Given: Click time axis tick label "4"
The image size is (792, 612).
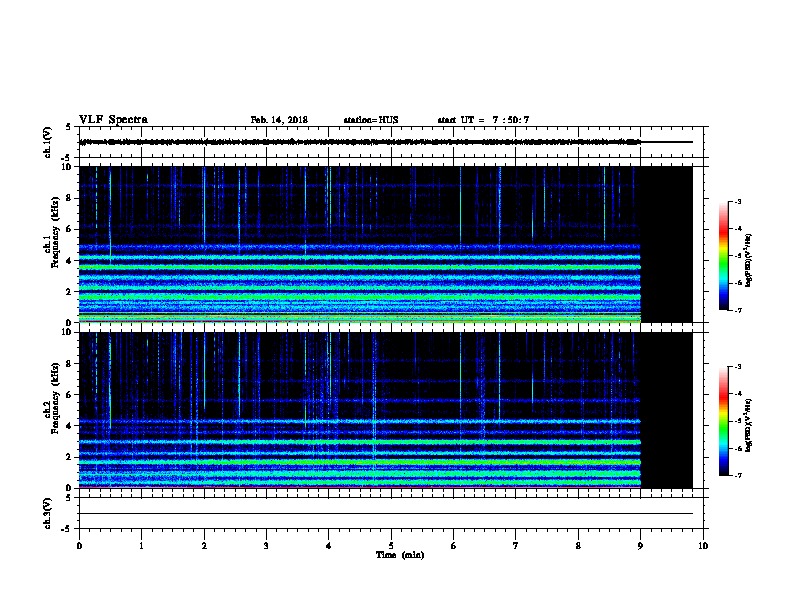Looking at the screenshot, I should click(329, 546).
